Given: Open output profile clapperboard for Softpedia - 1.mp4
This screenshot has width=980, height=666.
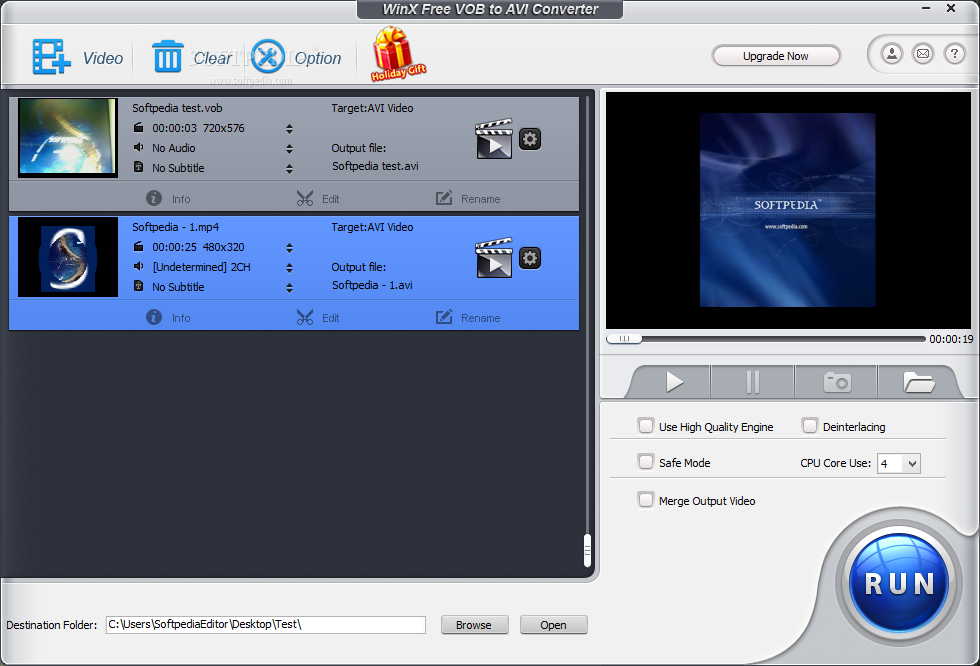Looking at the screenshot, I should tap(494, 257).
